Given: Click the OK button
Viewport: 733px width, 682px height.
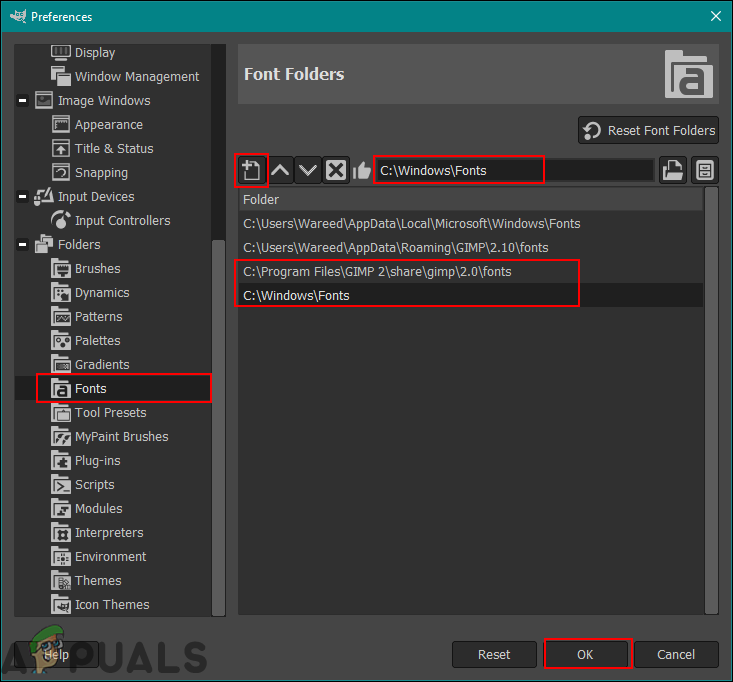Looking at the screenshot, I should pyautogui.click(x=585, y=654).
